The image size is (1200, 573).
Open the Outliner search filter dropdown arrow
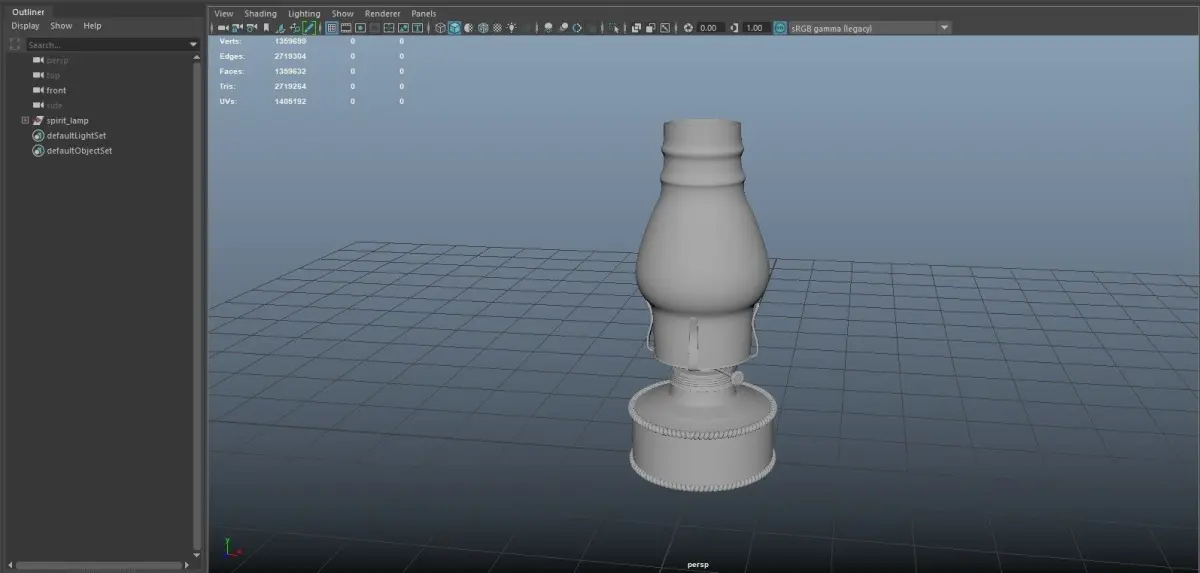click(x=194, y=45)
